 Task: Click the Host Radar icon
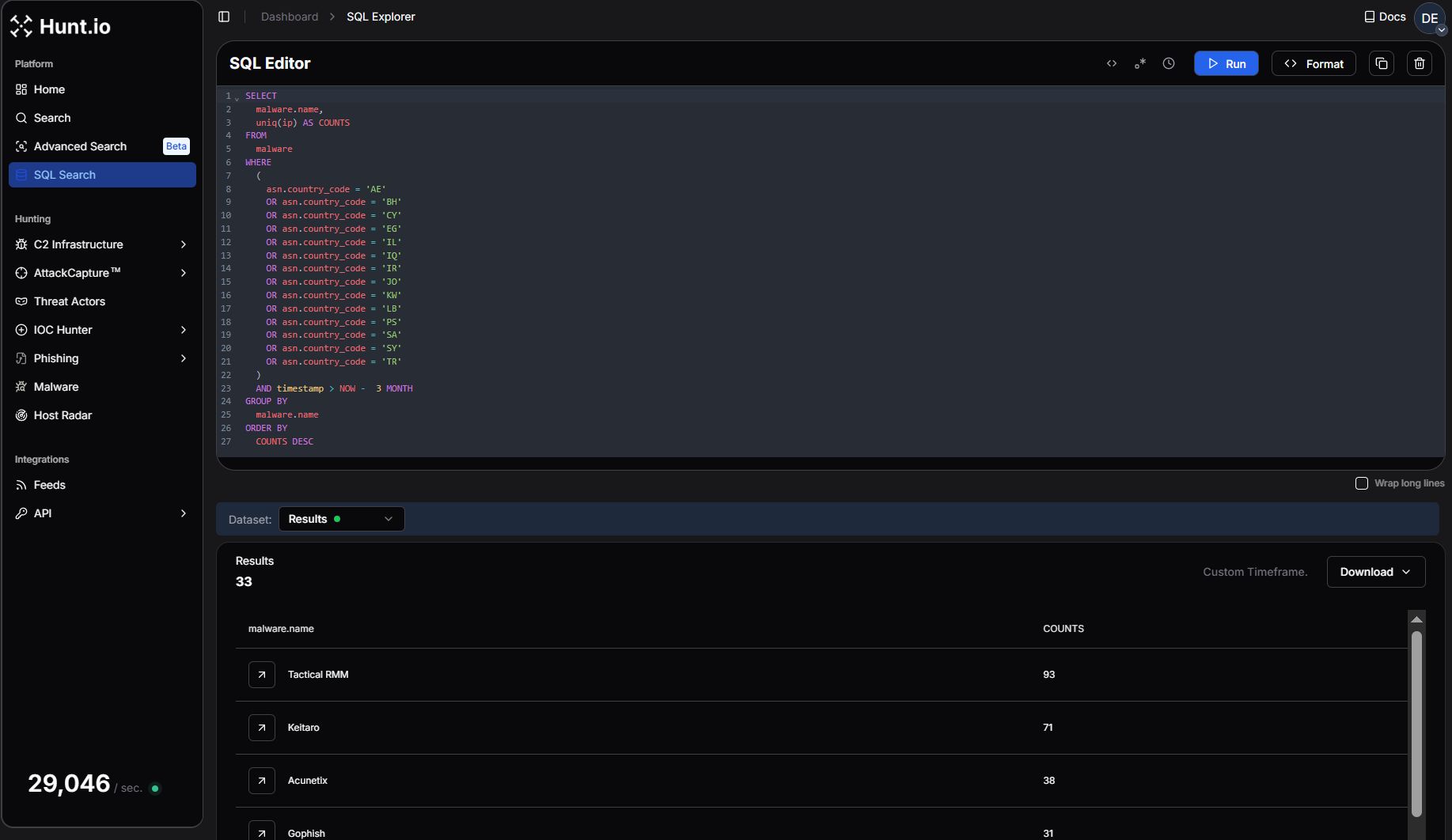pos(21,415)
